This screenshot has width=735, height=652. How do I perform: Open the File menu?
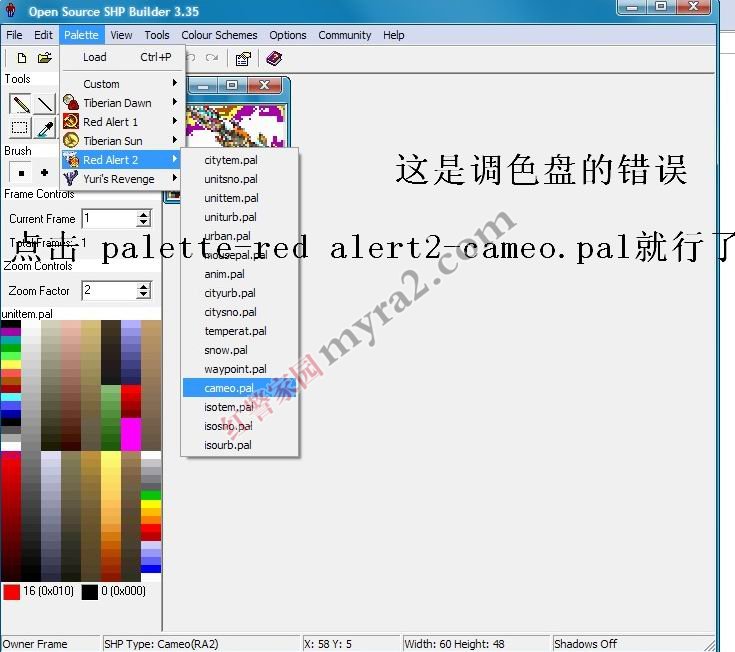click(x=14, y=35)
